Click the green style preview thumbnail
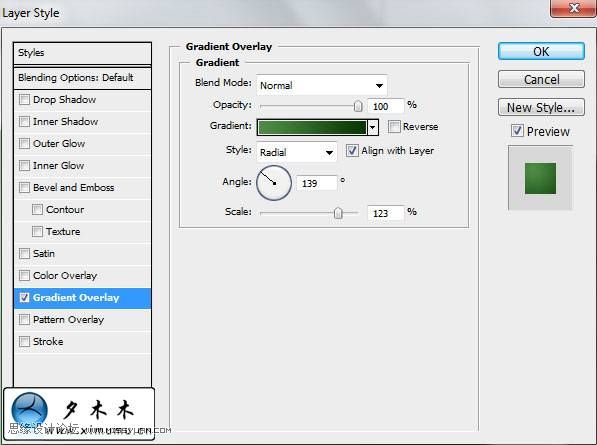The height and width of the screenshot is (445, 597). pyautogui.click(x=540, y=178)
